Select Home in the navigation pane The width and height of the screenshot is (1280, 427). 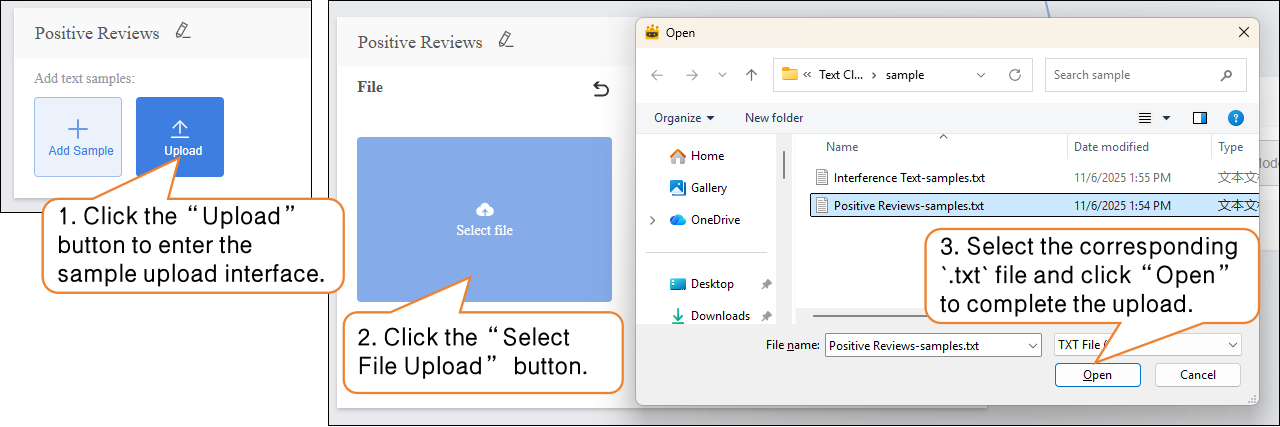[x=706, y=156]
